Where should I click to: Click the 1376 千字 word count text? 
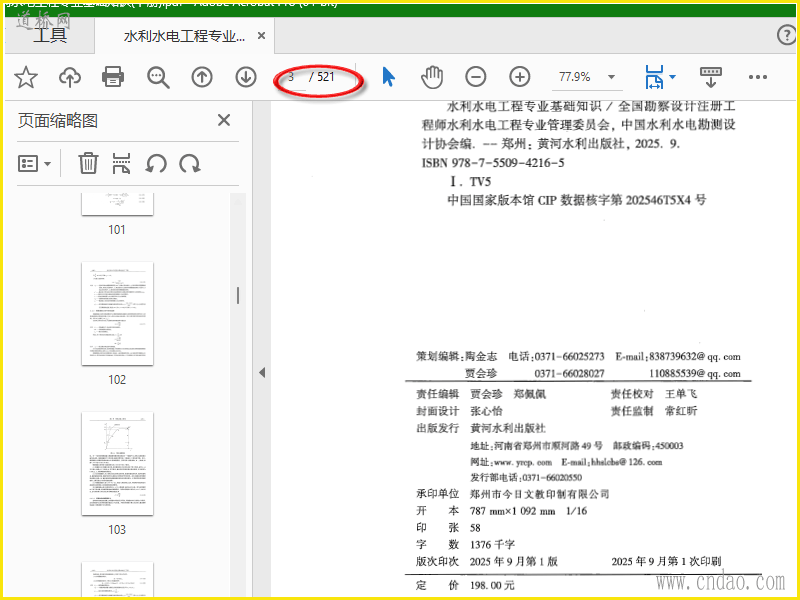[x=492, y=544]
